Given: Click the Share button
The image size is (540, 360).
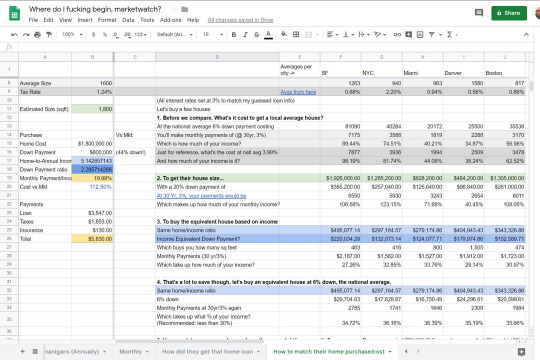Looking at the screenshot, I should [x=509, y=13].
